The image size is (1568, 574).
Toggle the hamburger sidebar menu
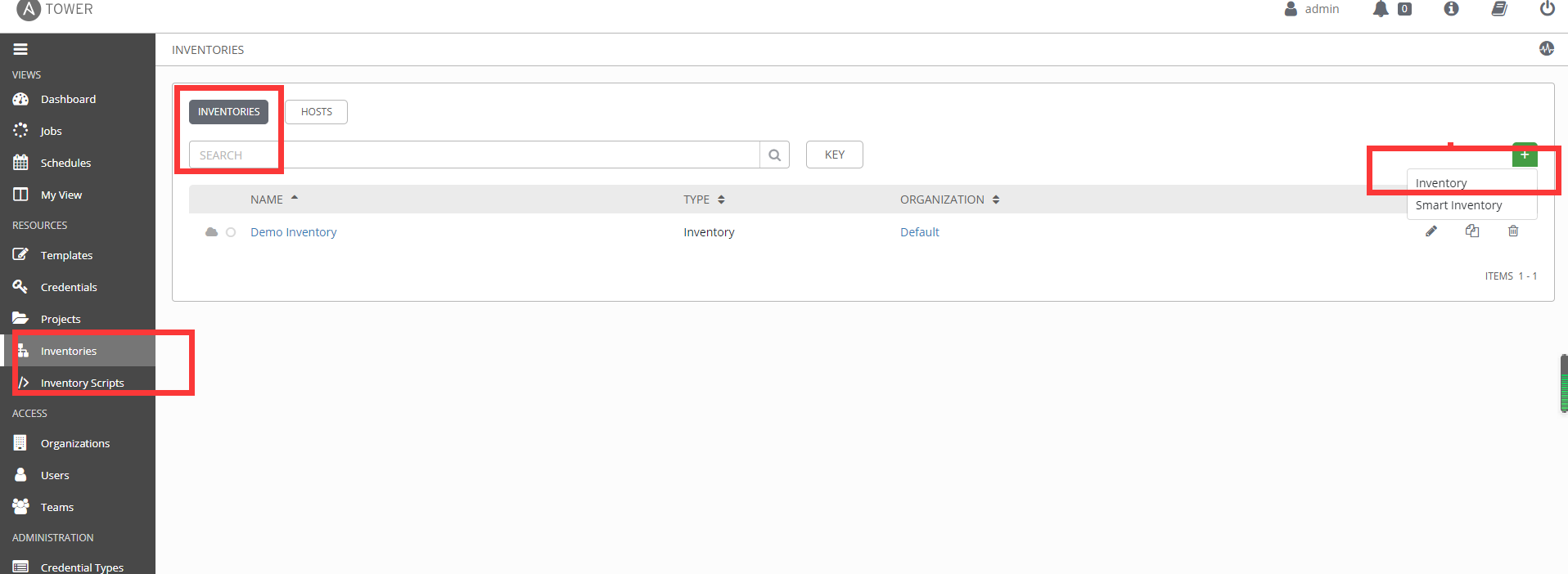click(x=20, y=49)
